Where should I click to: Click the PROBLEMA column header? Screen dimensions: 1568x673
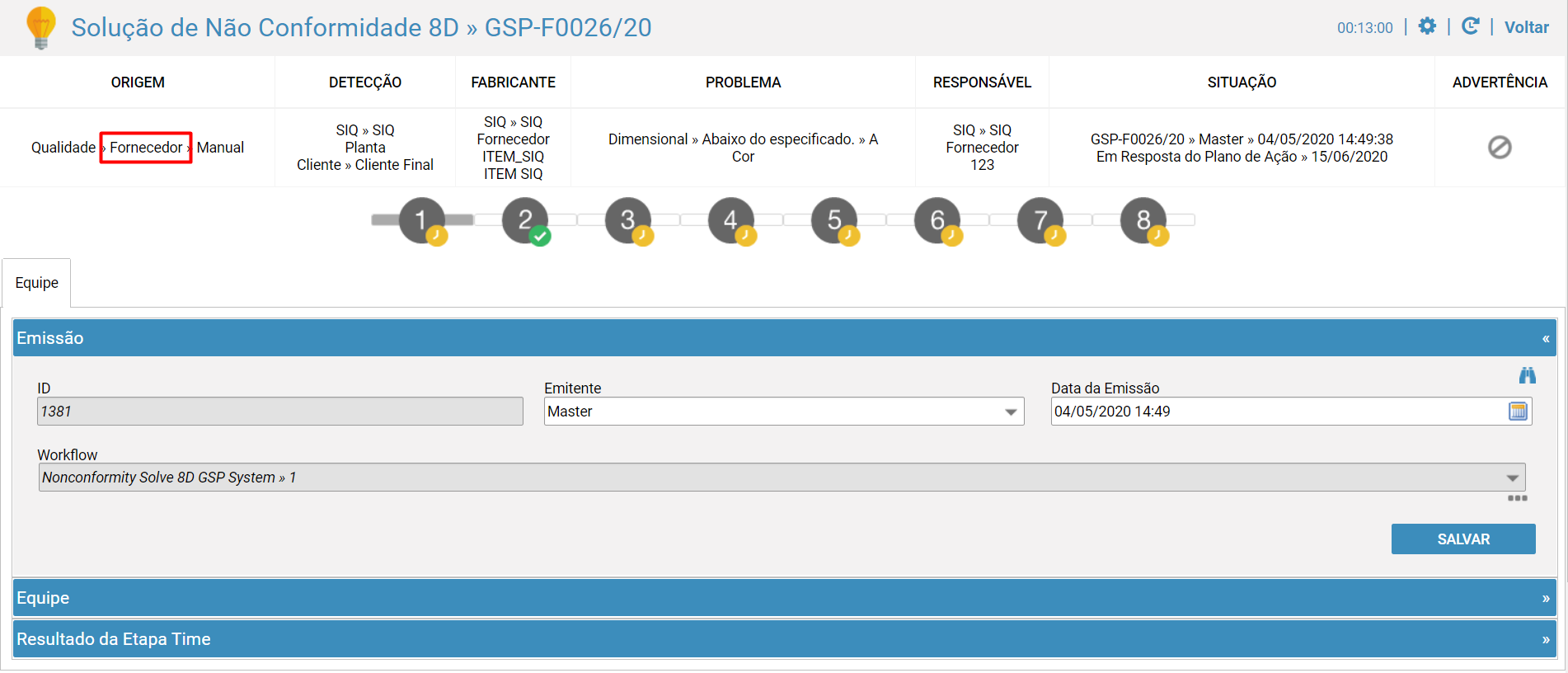(x=743, y=82)
